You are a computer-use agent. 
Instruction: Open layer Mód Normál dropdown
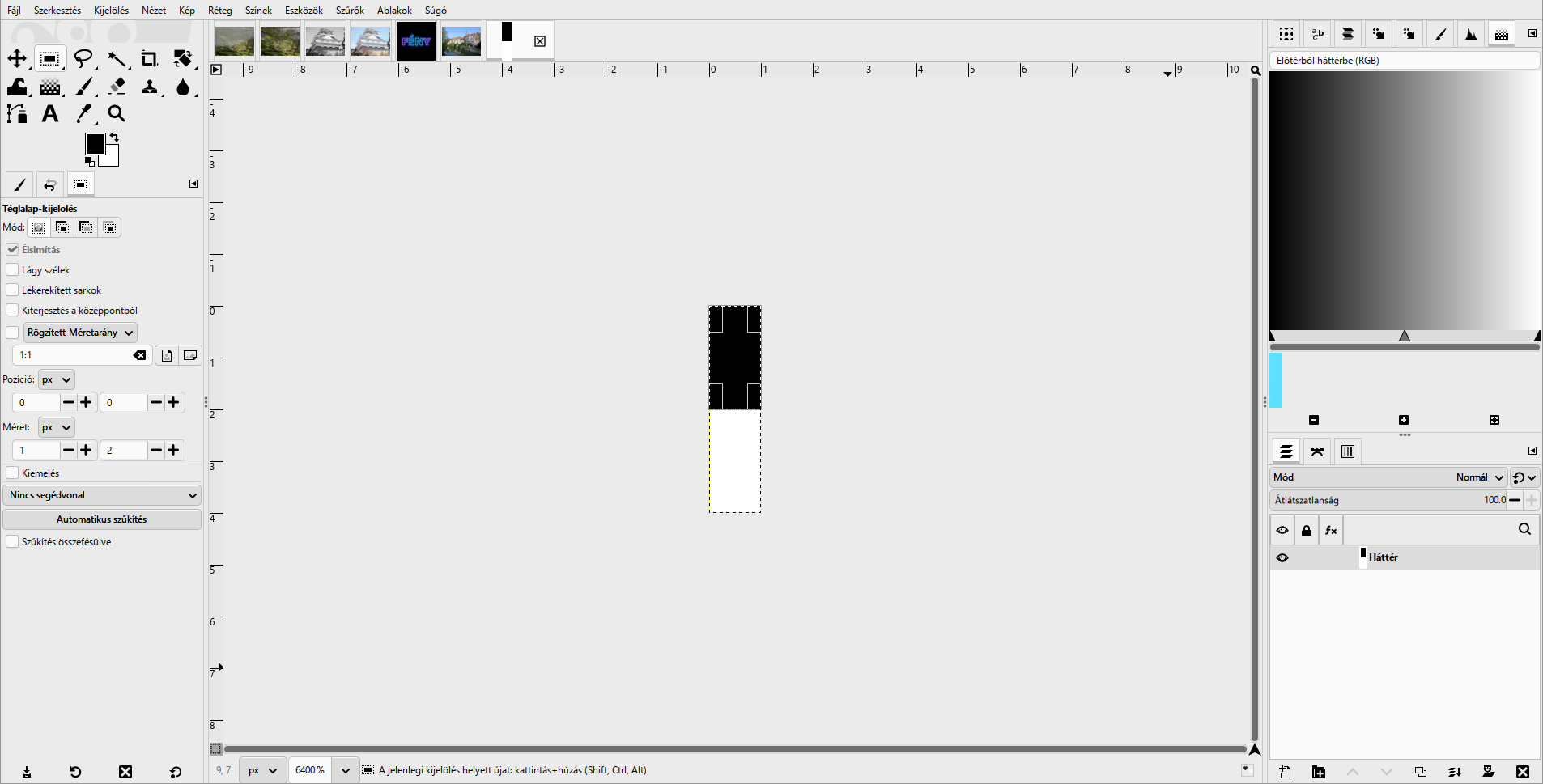pyautogui.click(x=1389, y=477)
